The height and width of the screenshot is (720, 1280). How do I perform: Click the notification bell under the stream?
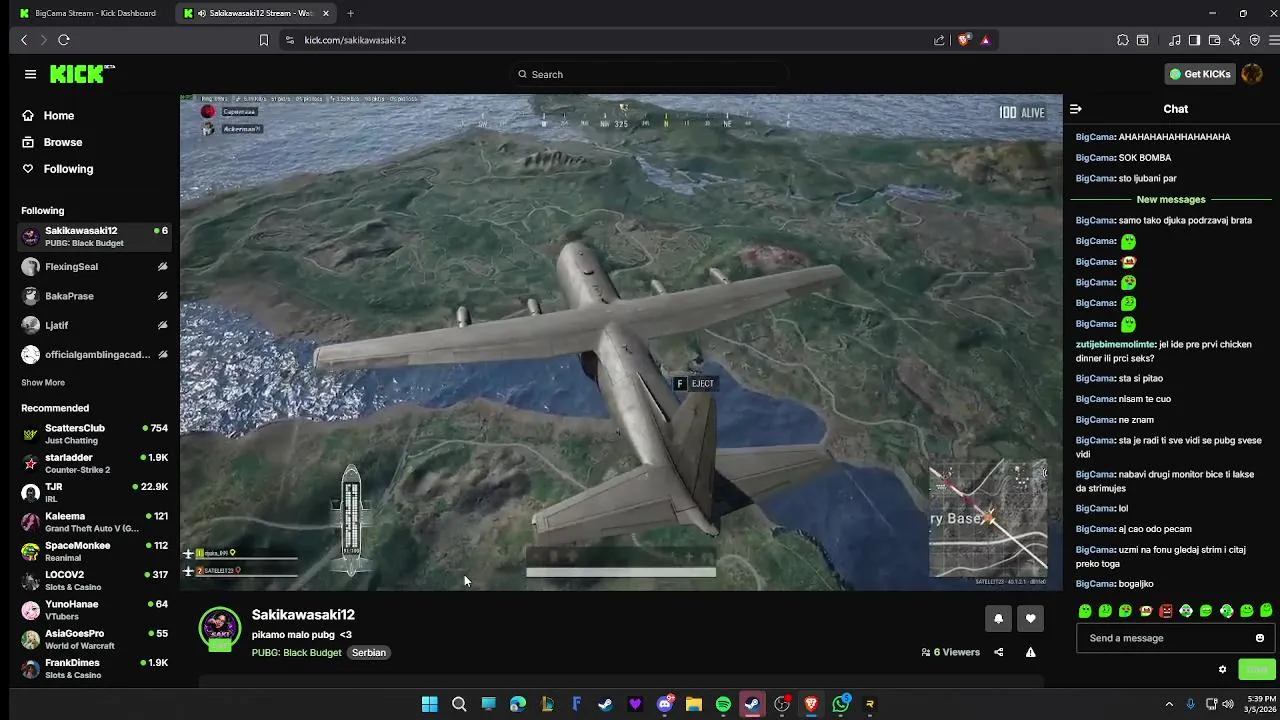pos(998,619)
